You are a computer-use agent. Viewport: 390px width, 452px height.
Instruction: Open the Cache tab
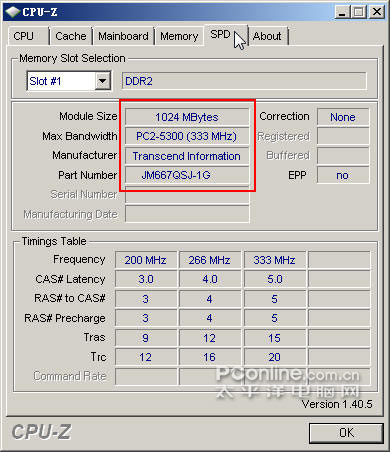tap(71, 36)
